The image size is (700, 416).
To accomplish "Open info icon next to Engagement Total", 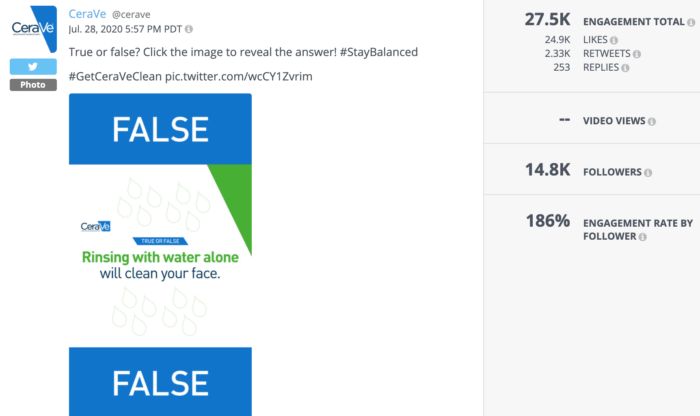I will (691, 22).
